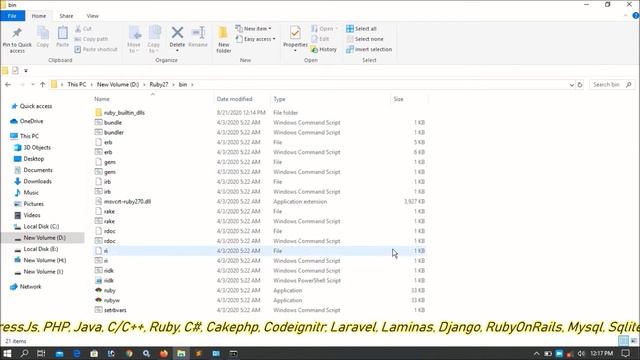This screenshot has height=360, width=640.
Task: Open address bar history dropdown arrow
Action: click(x=571, y=84)
